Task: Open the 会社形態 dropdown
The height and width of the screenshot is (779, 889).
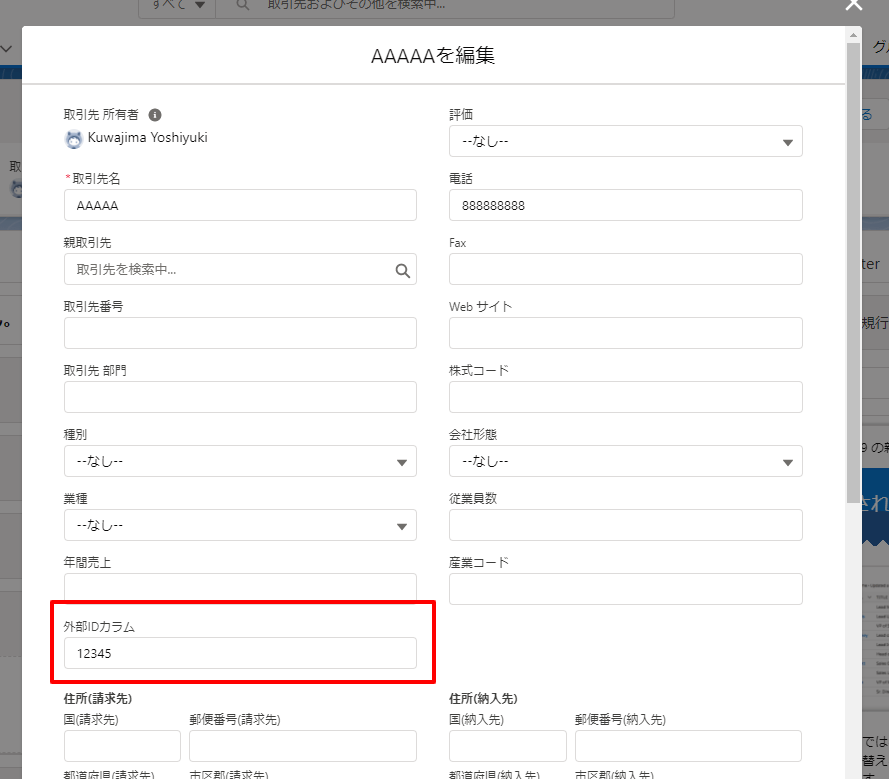Action: coord(625,462)
